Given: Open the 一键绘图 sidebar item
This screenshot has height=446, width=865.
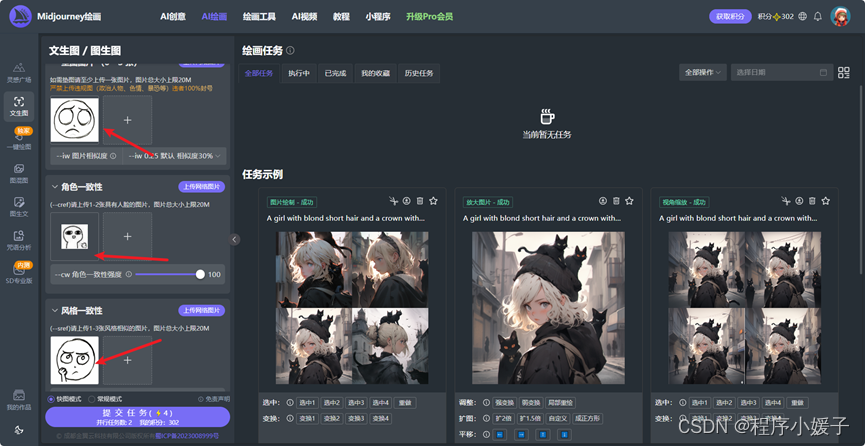Looking at the screenshot, I should click(19, 140).
